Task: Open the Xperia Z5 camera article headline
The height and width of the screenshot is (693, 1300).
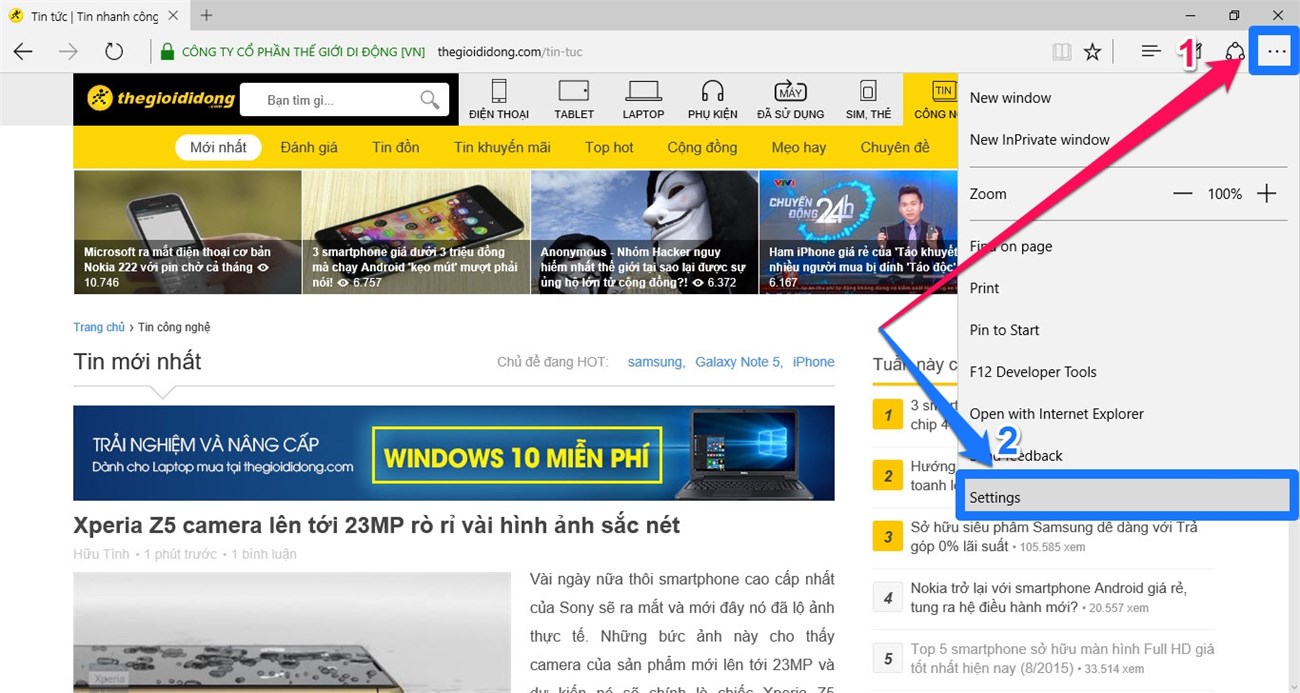Action: coord(377,525)
